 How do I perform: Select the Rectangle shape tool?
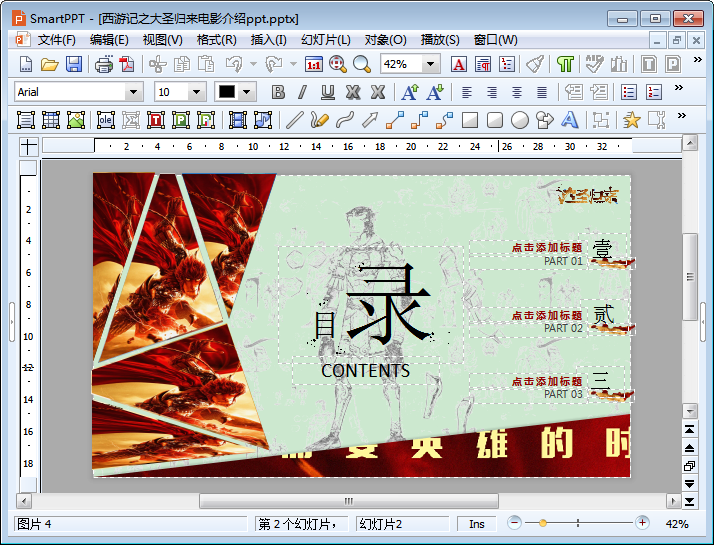[470, 120]
